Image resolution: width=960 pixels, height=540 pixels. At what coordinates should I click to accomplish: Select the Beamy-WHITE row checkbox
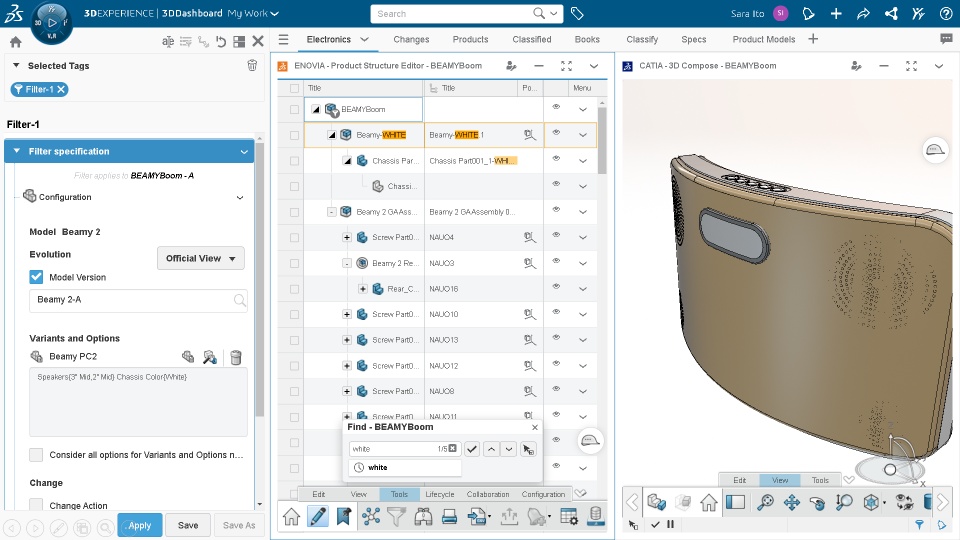(x=294, y=135)
